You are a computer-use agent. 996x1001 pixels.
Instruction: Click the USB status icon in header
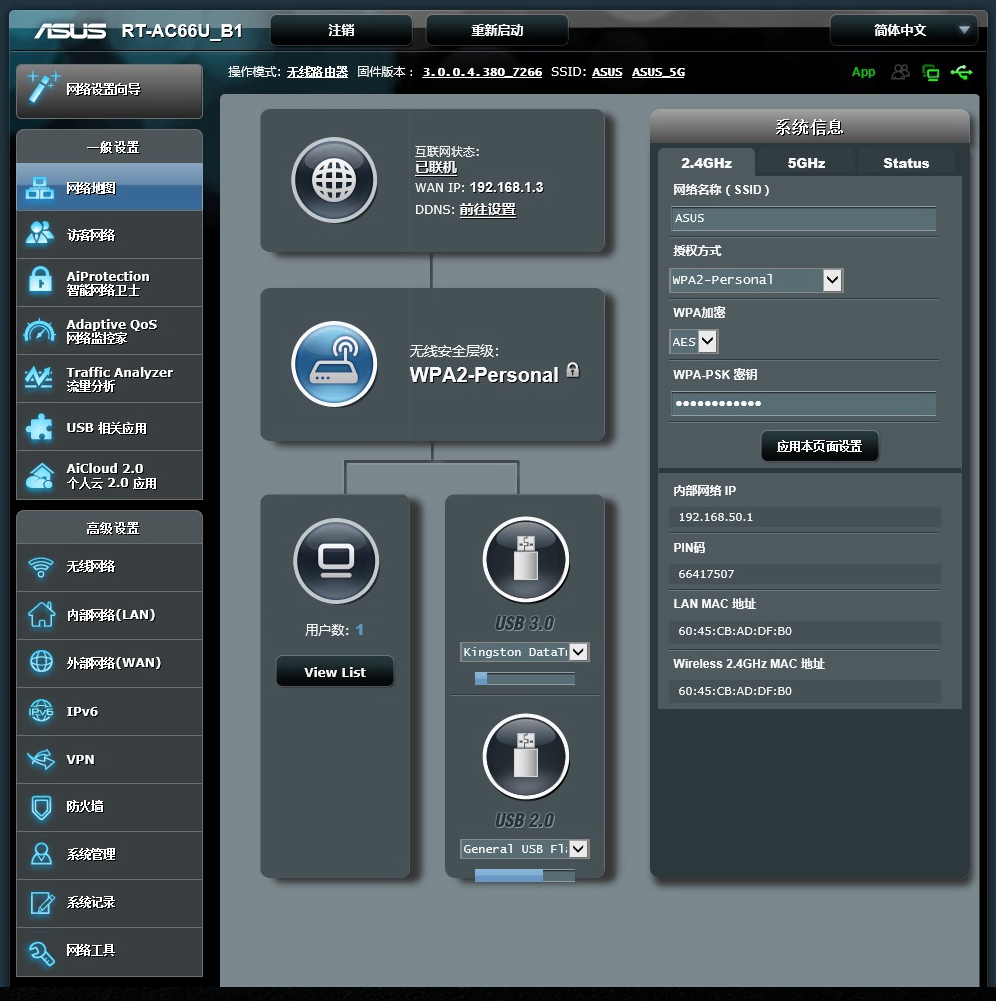coord(962,72)
